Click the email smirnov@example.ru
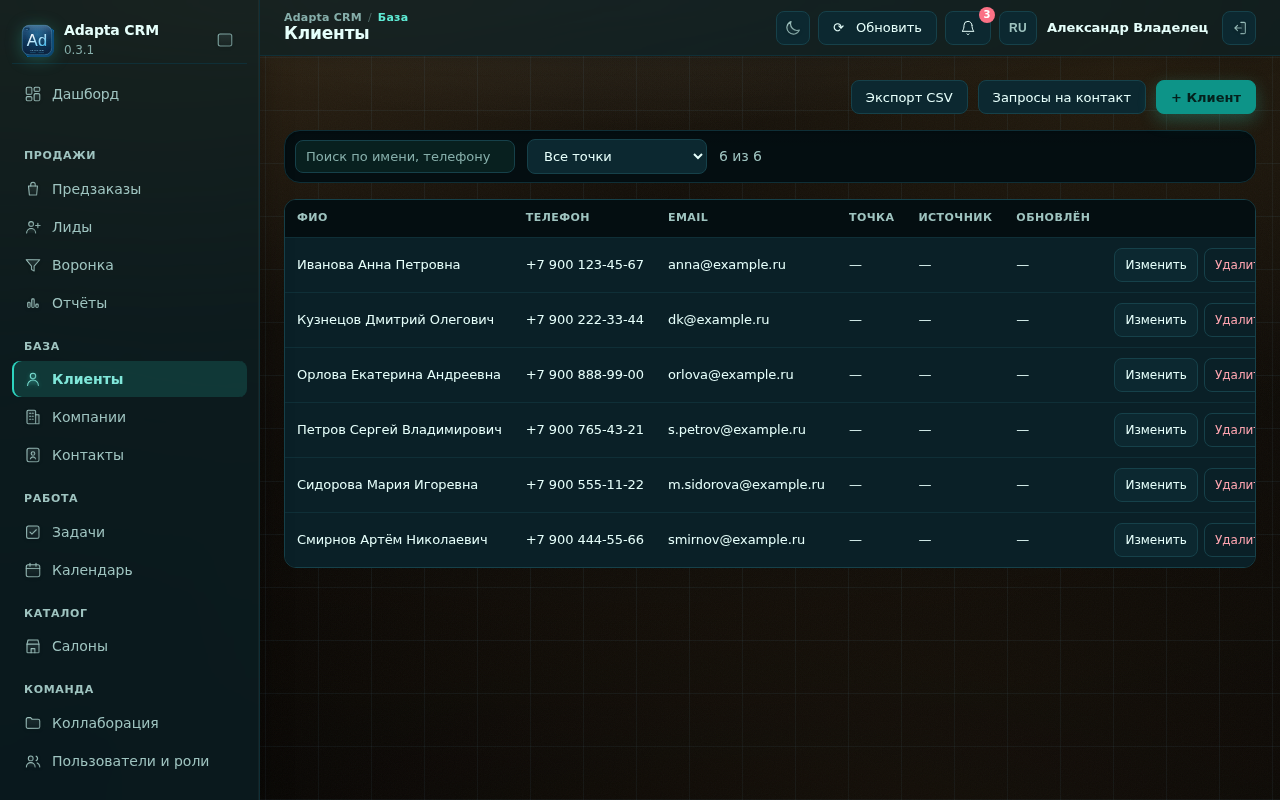Image resolution: width=1280 pixels, height=800 pixels. pyautogui.click(x=736, y=540)
